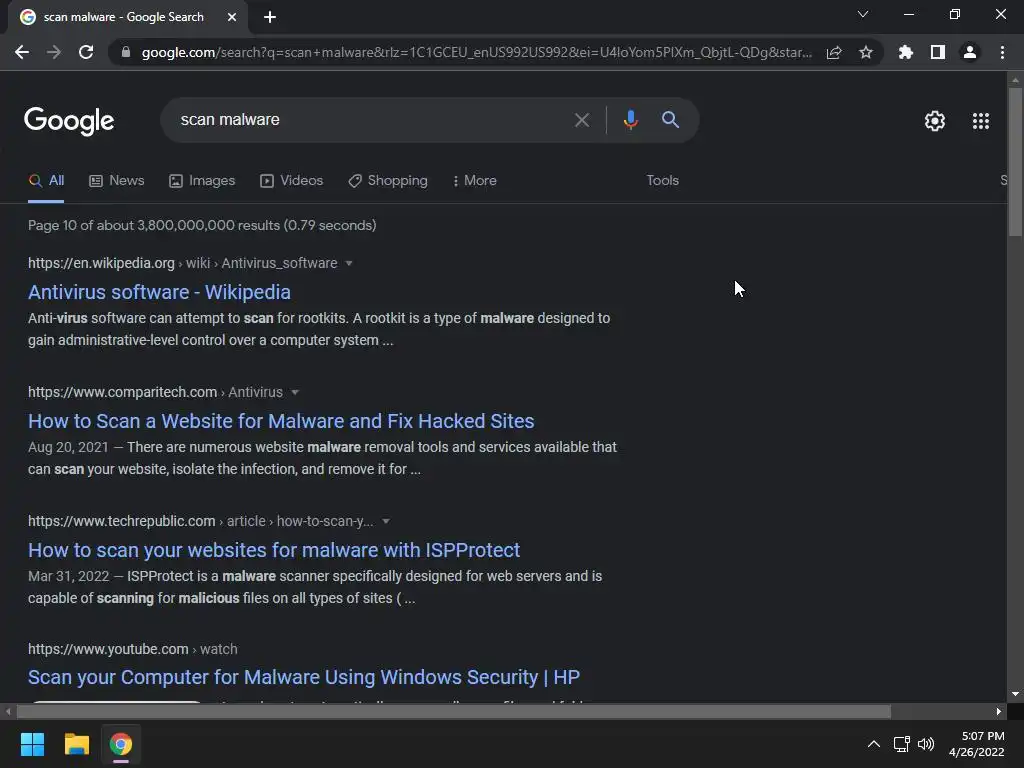Click the vertical scrollbar thumb
The height and width of the screenshot is (768, 1024).
tap(1015, 161)
